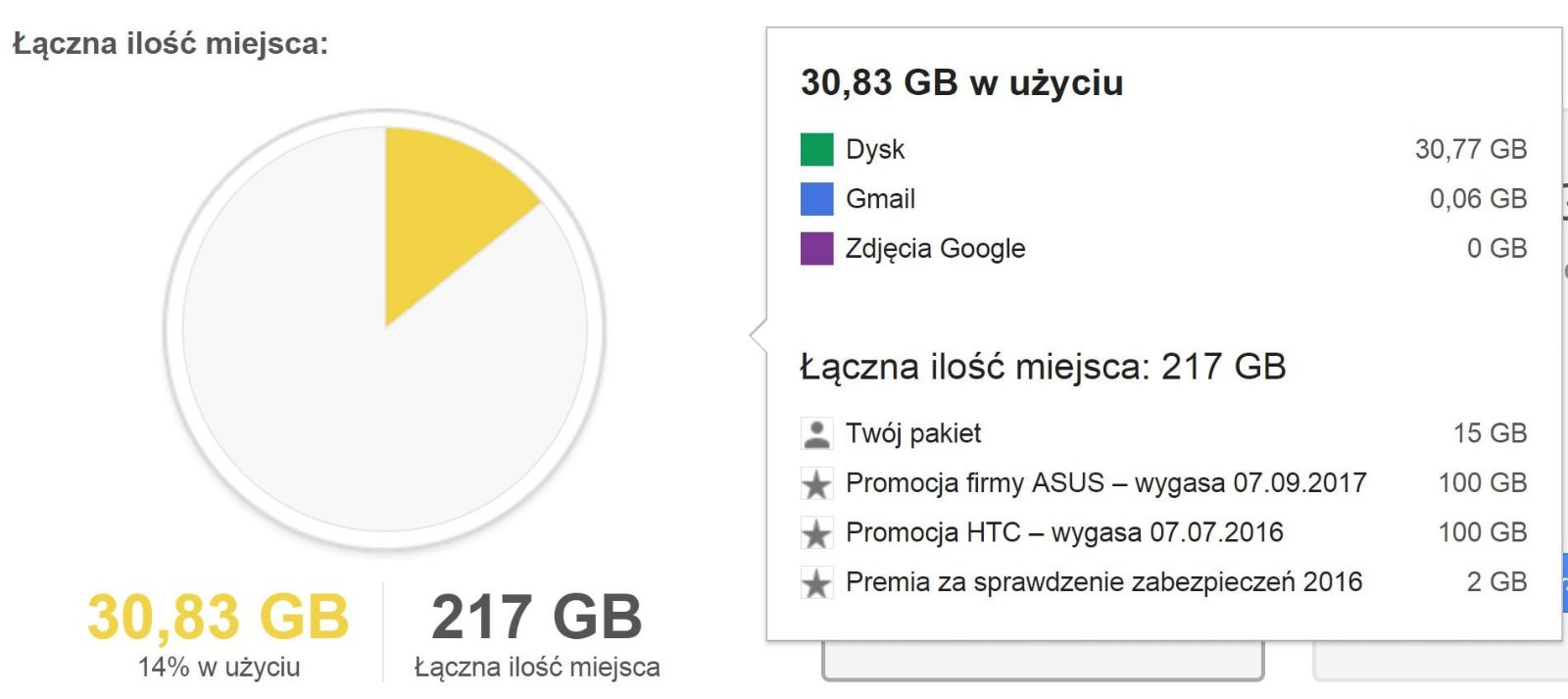Click the purple Zdjęcia Google color square
The image size is (1568, 699).
coord(816,248)
